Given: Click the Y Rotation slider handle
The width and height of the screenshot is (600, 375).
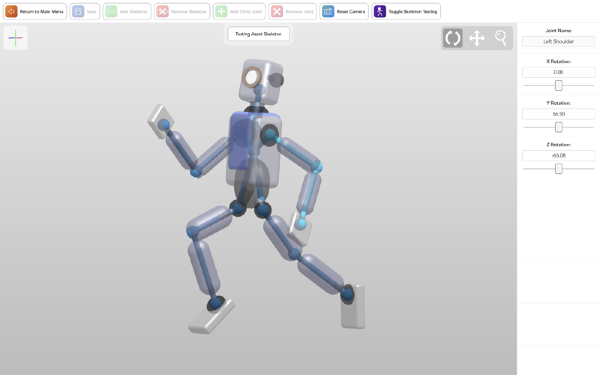Looking at the screenshot, I should 559,127.
